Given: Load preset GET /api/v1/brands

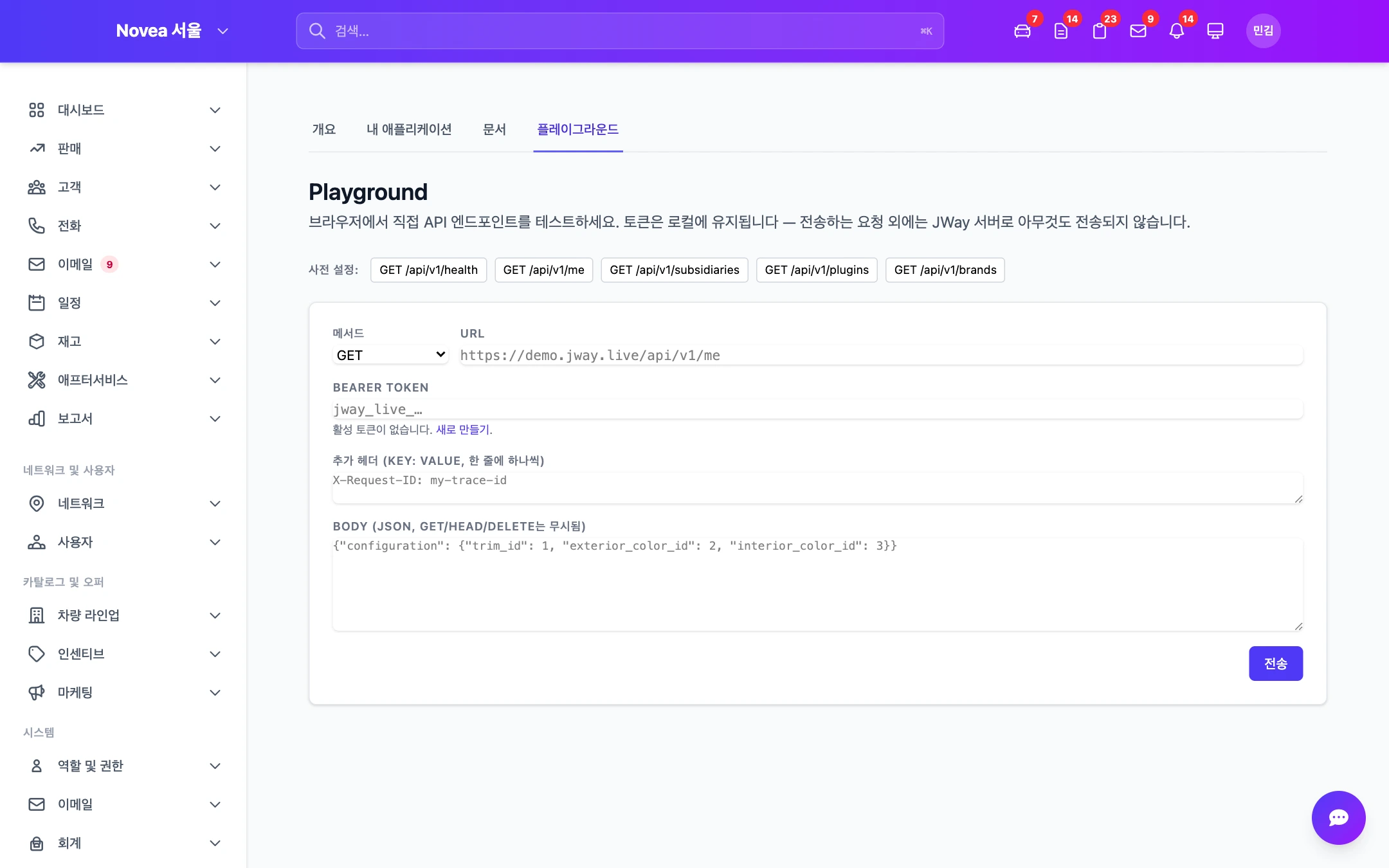Looking at the screenshot, I should [945, 269].
